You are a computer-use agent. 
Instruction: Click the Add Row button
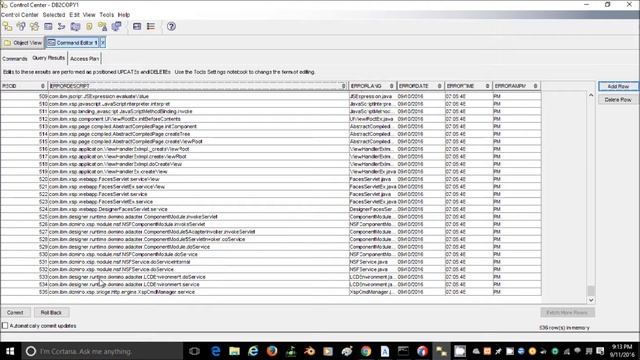coord(618,87)
